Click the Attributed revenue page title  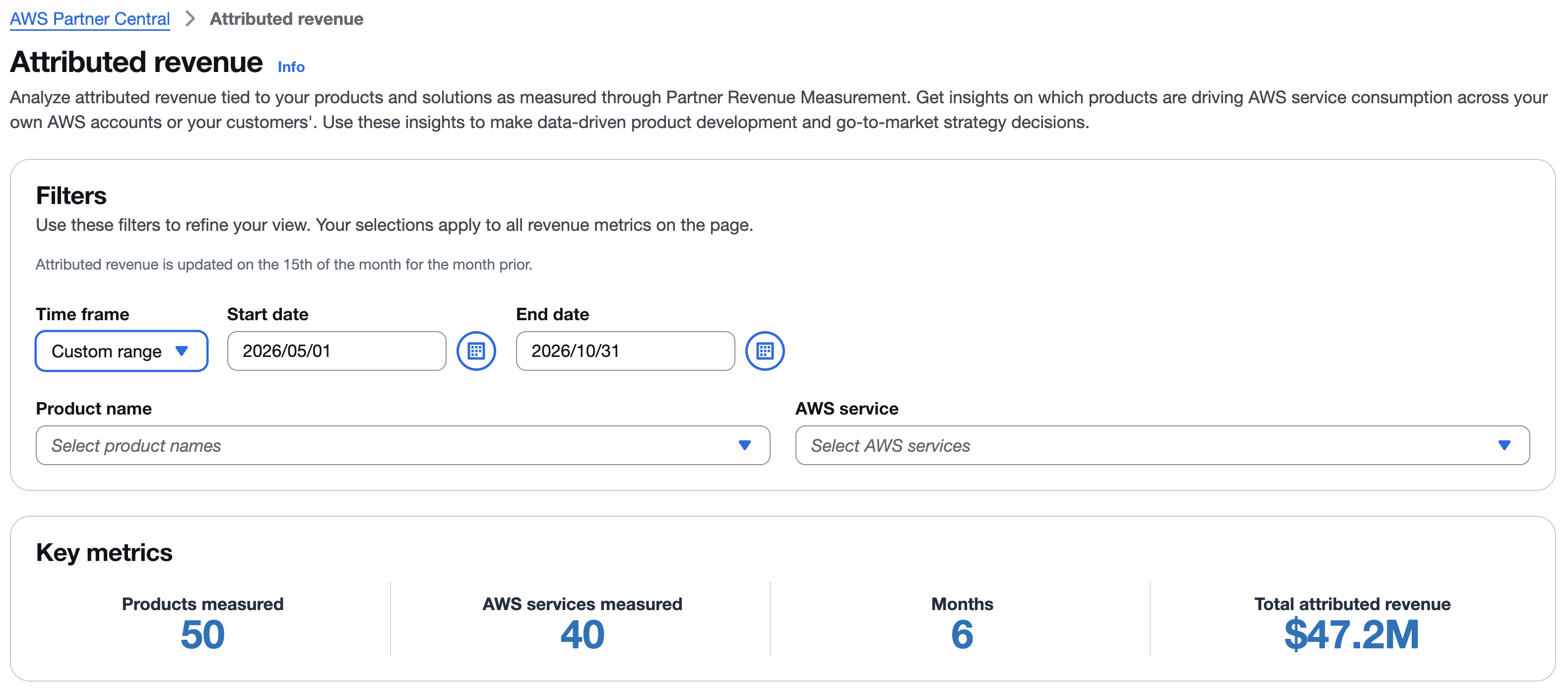coord(136,62)
